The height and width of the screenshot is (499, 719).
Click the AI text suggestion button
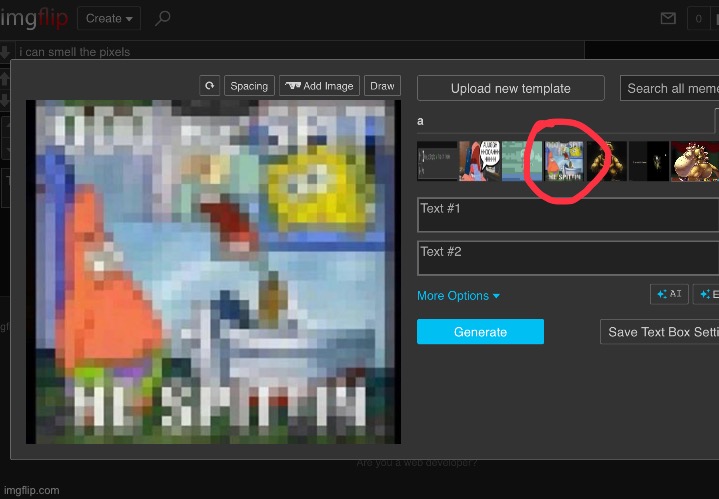tap(669, 294)
